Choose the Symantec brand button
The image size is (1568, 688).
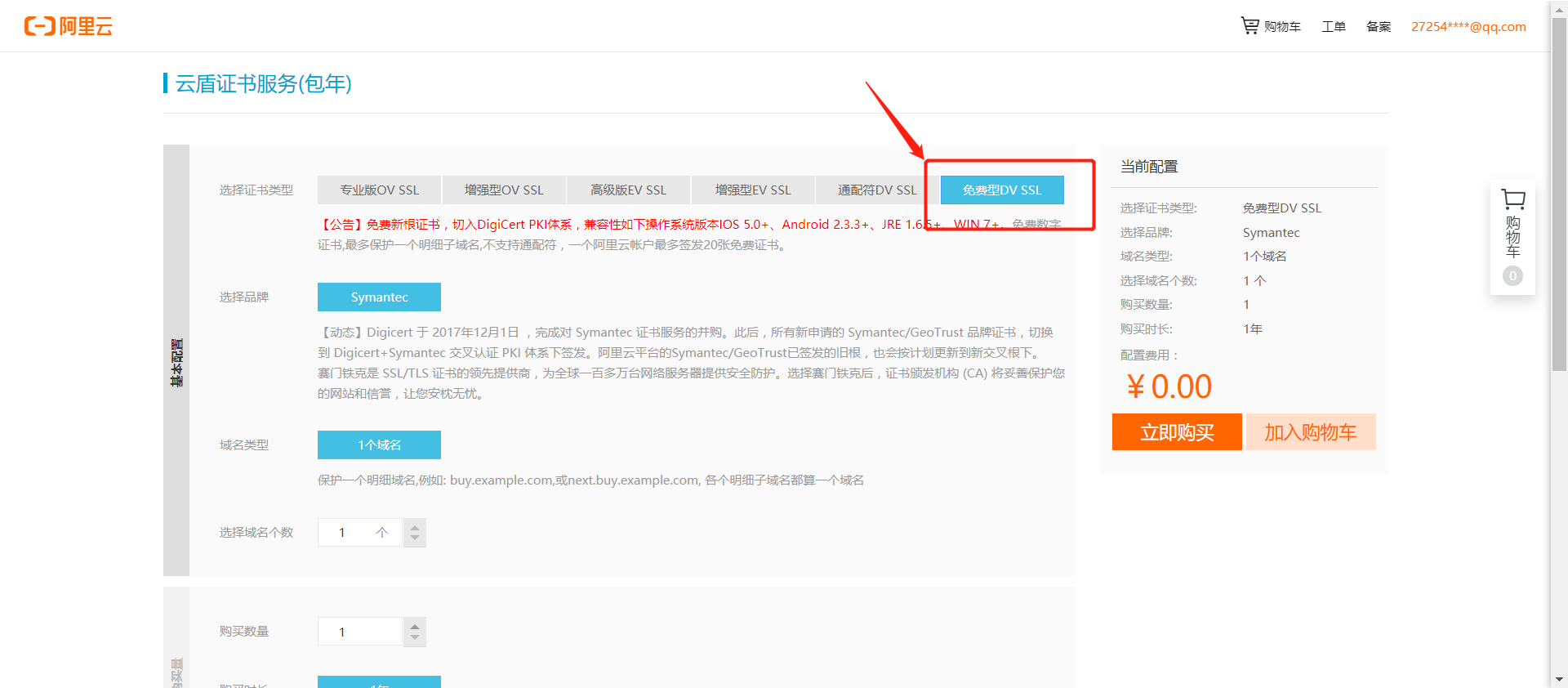point(379,297)
